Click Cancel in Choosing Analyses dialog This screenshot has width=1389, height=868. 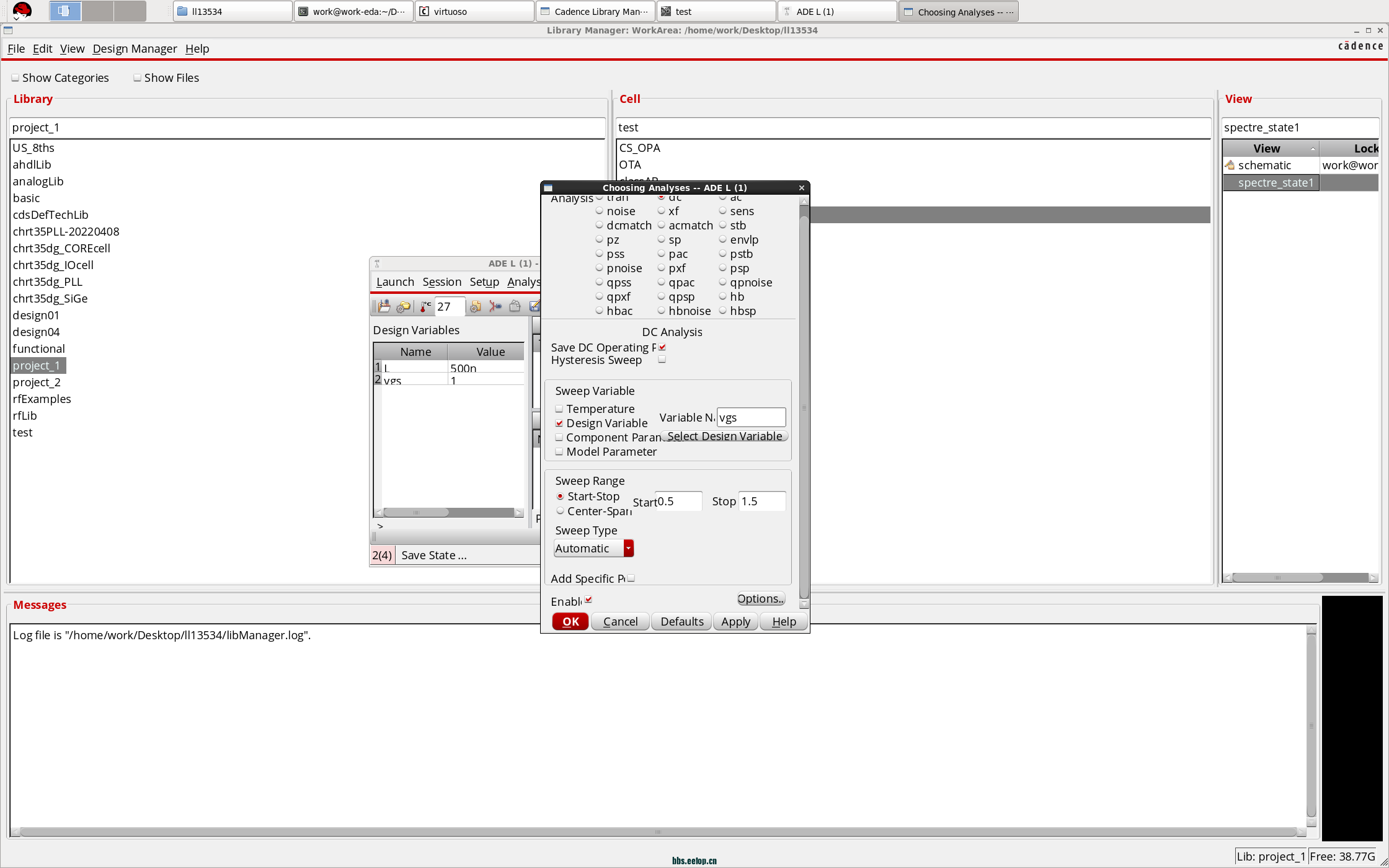(x=620, y=621)
